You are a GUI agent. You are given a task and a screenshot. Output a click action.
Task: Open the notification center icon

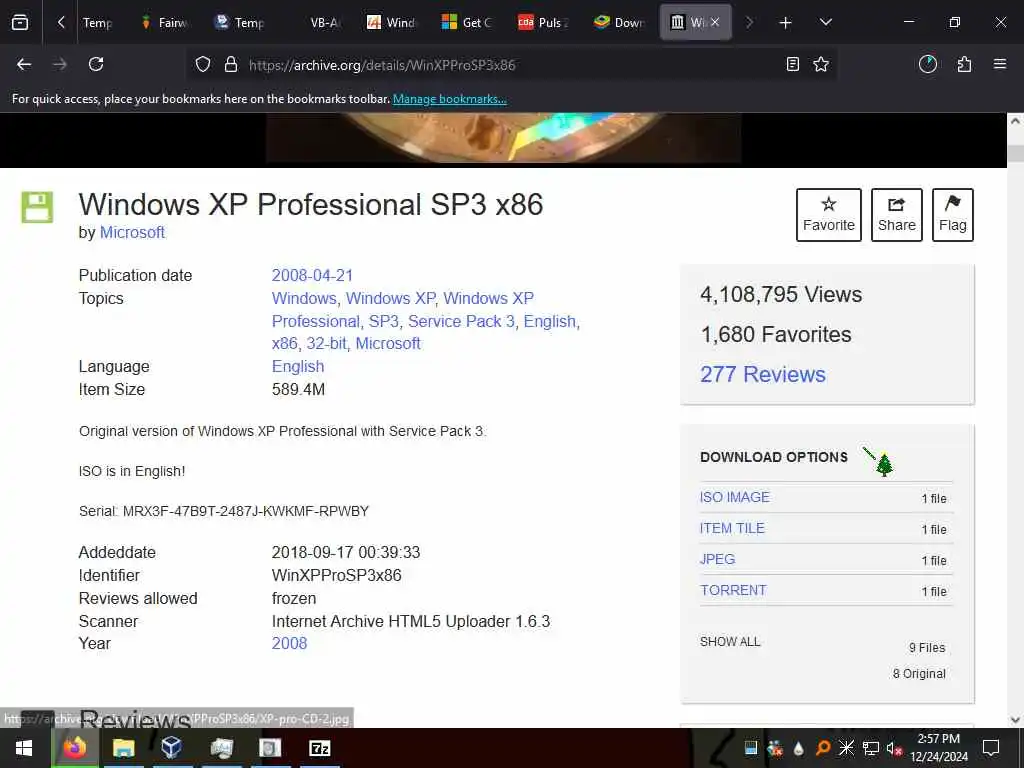[991, 748]
